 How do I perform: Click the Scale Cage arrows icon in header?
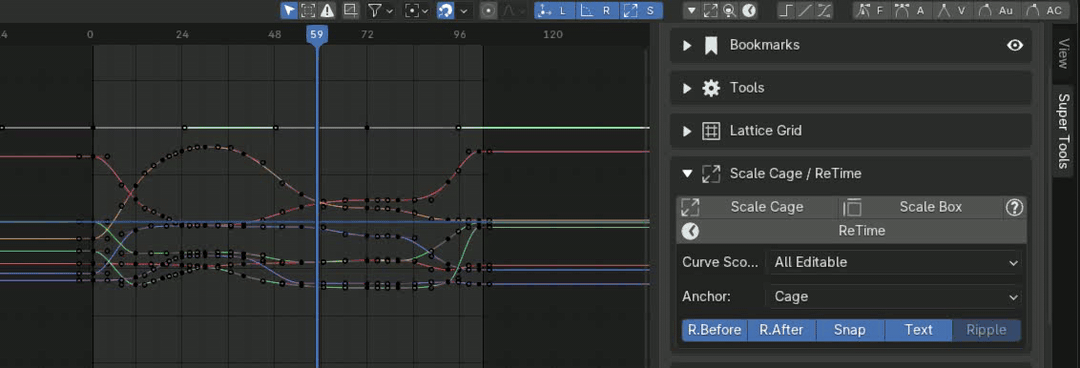coord(711,10)
